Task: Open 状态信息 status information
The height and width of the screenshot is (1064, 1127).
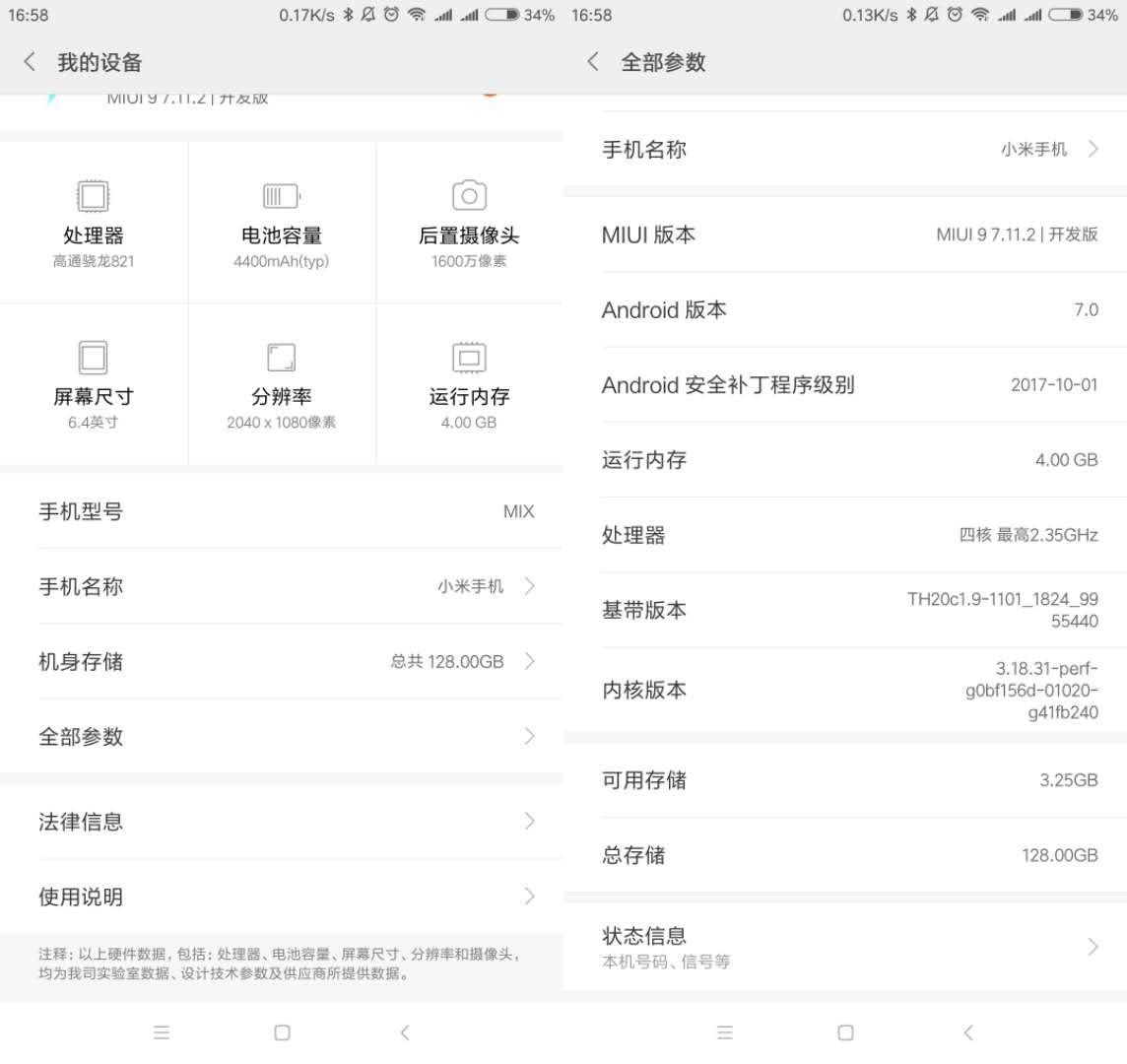Action: [847, 947]
